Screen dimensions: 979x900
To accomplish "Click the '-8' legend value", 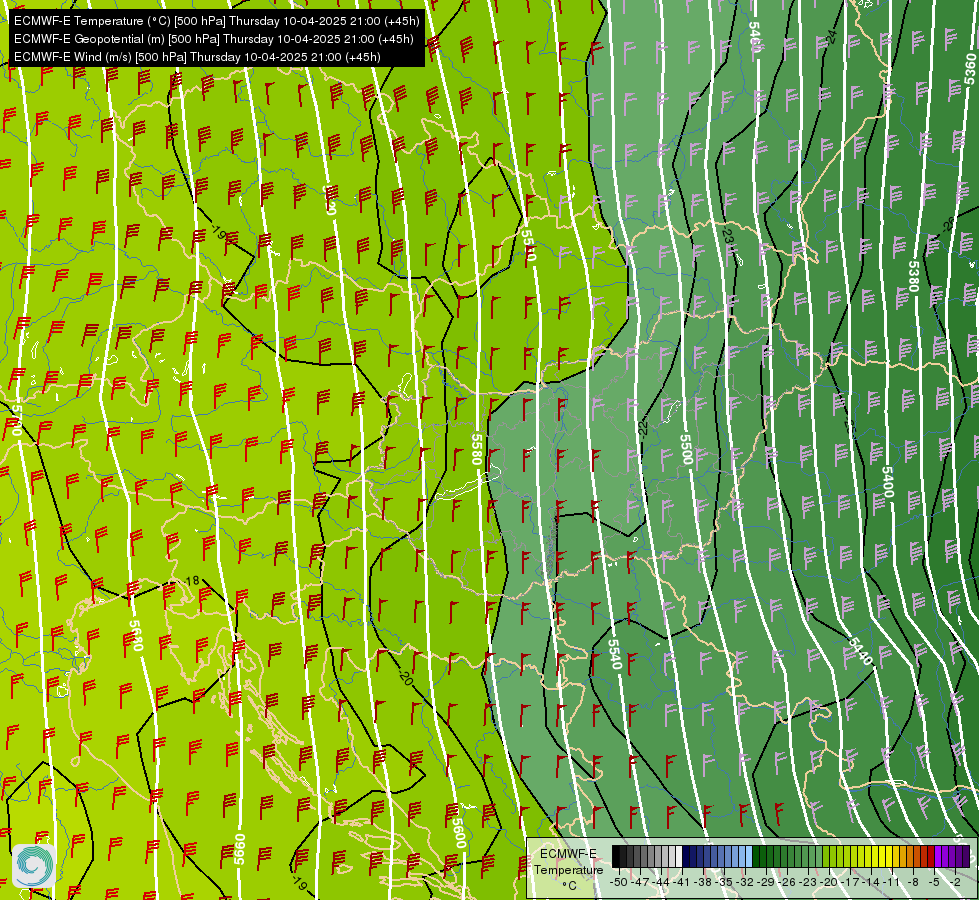I will pyautogui.click(x=913, y=882).
